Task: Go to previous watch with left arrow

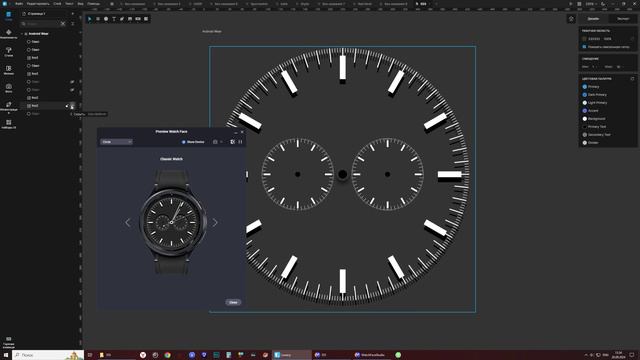Action: point(128,222)
